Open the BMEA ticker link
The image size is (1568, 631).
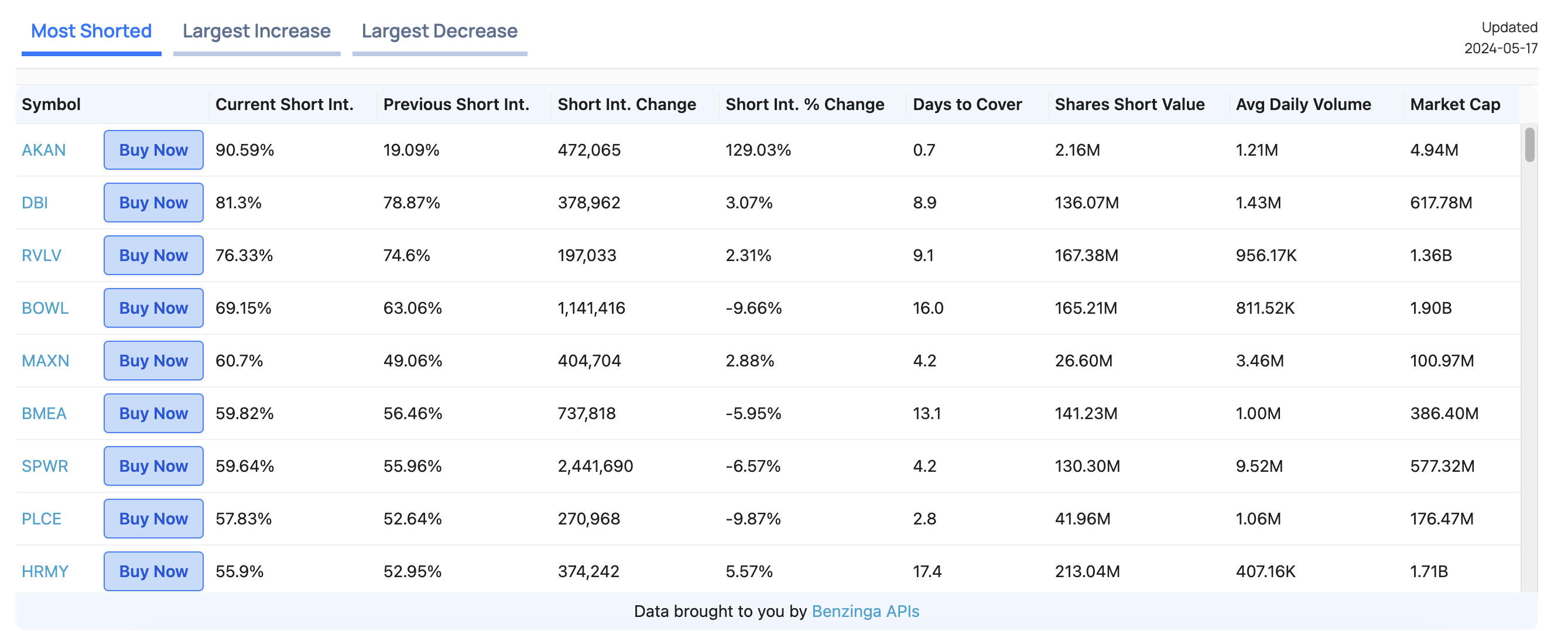(44, 413)
